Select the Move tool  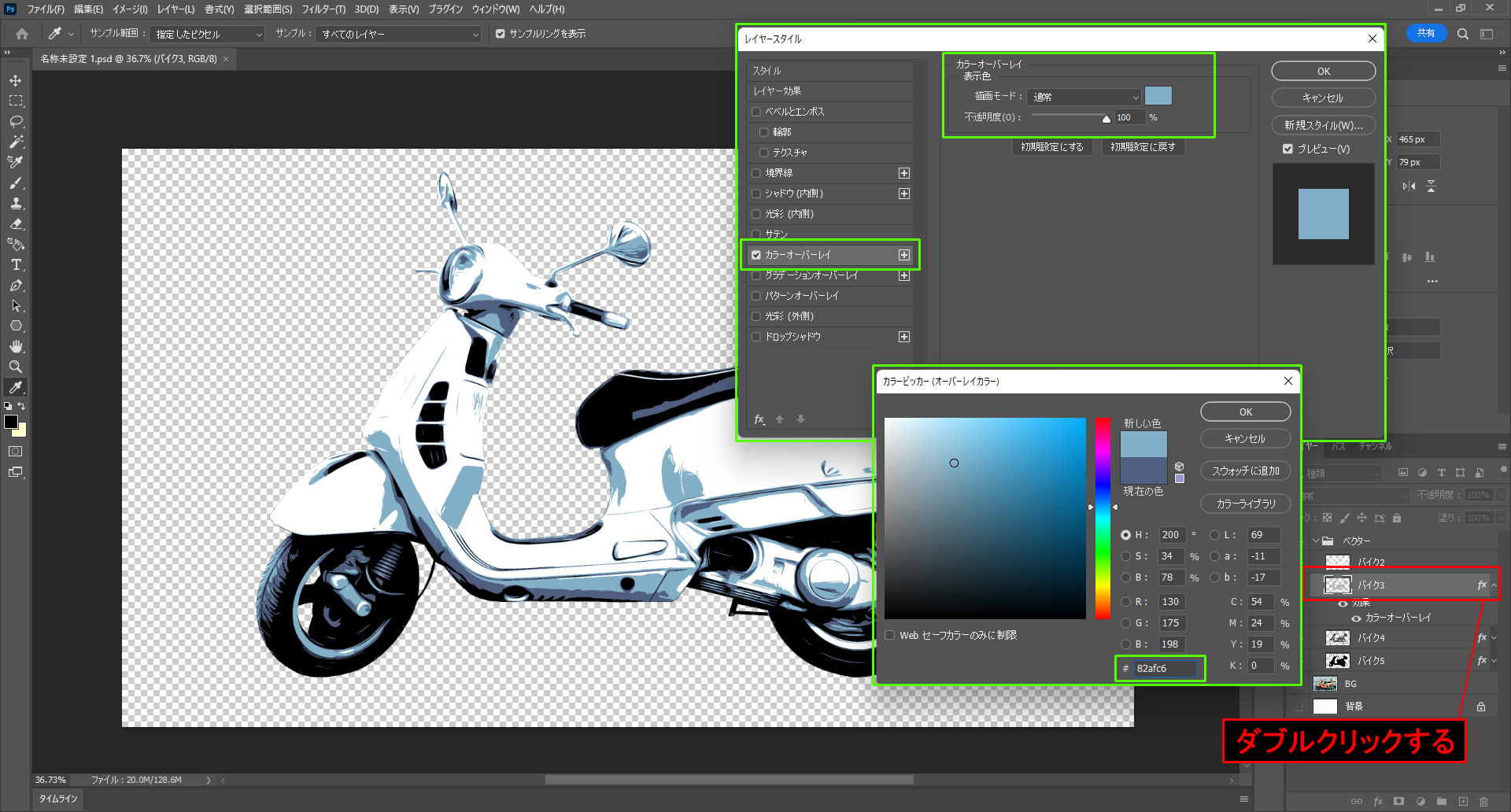coord(16,81)
